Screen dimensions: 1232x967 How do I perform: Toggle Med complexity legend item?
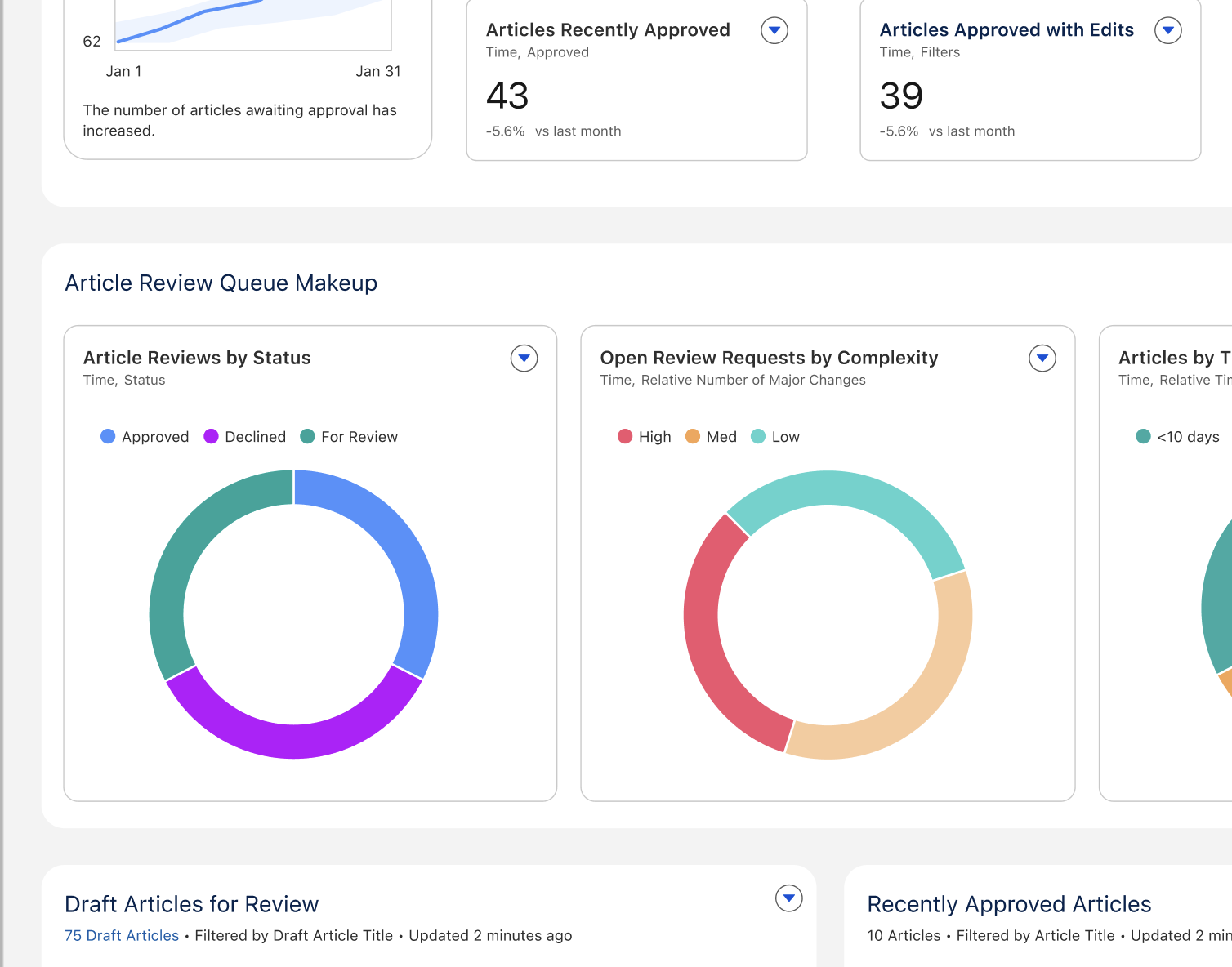coord(711,437)
